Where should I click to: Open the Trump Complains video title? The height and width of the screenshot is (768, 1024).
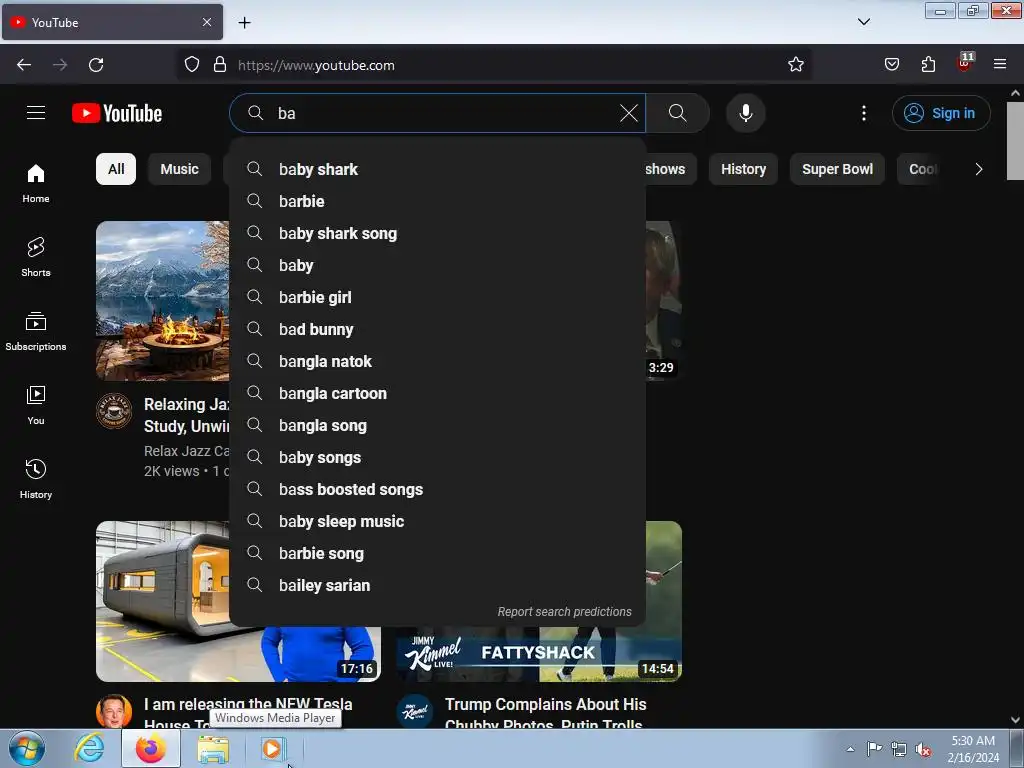pos(545,712)
